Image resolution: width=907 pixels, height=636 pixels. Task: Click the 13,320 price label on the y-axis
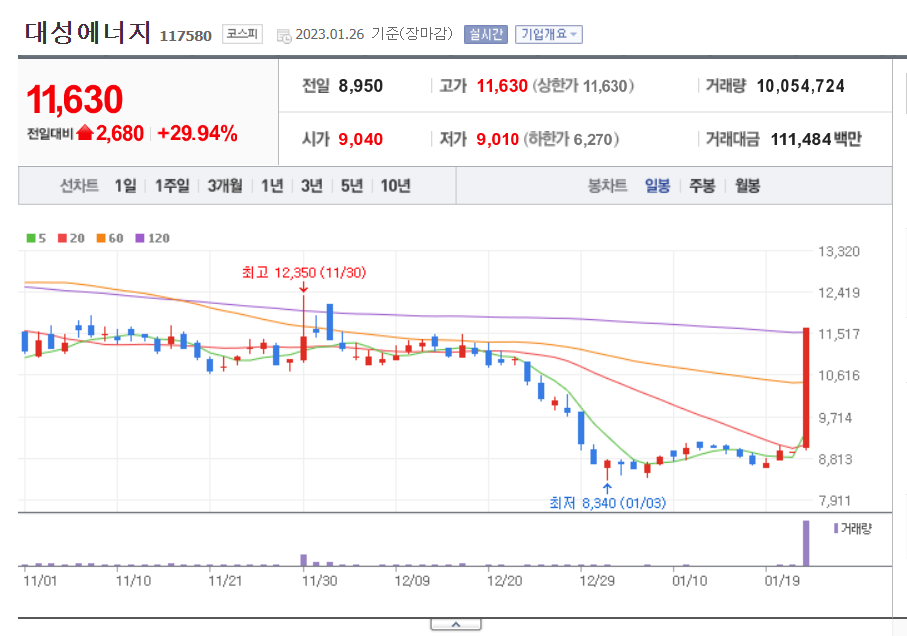[839, 252]
